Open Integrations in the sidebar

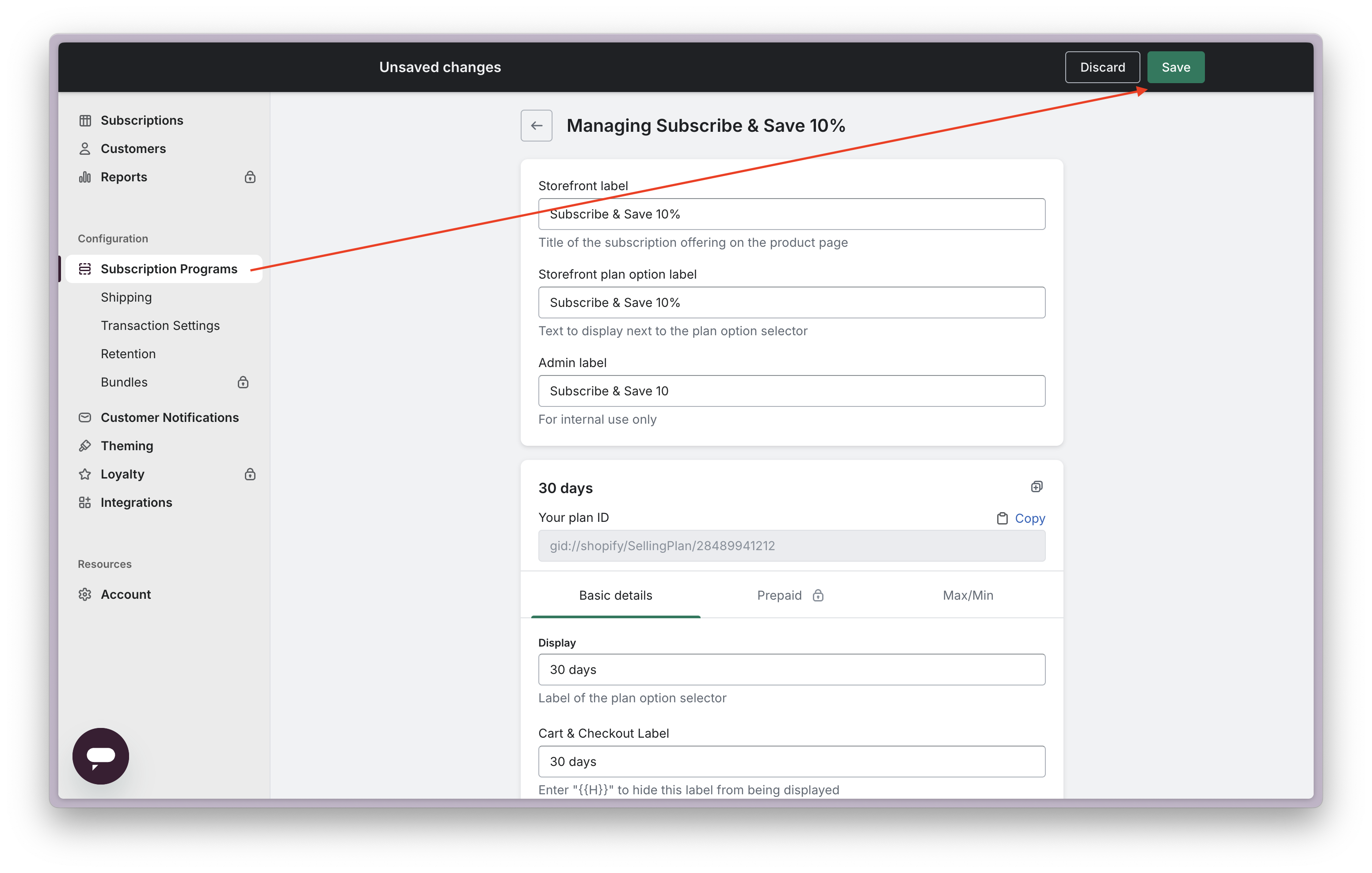coord(136,502)
